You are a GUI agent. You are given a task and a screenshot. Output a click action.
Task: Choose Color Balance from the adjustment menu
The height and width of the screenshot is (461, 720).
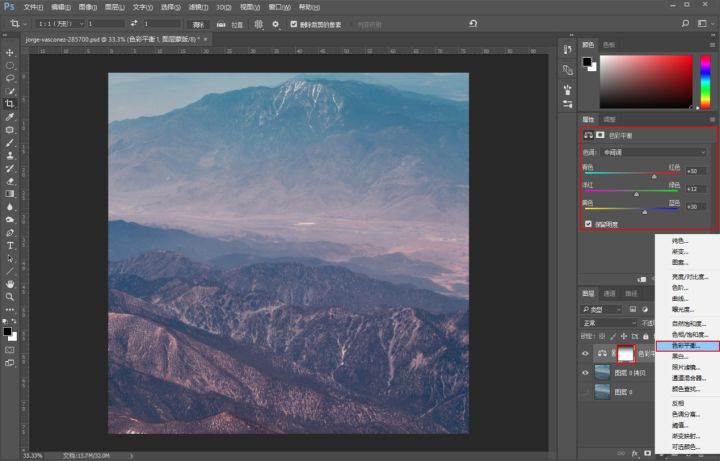[x=685, y=345]
